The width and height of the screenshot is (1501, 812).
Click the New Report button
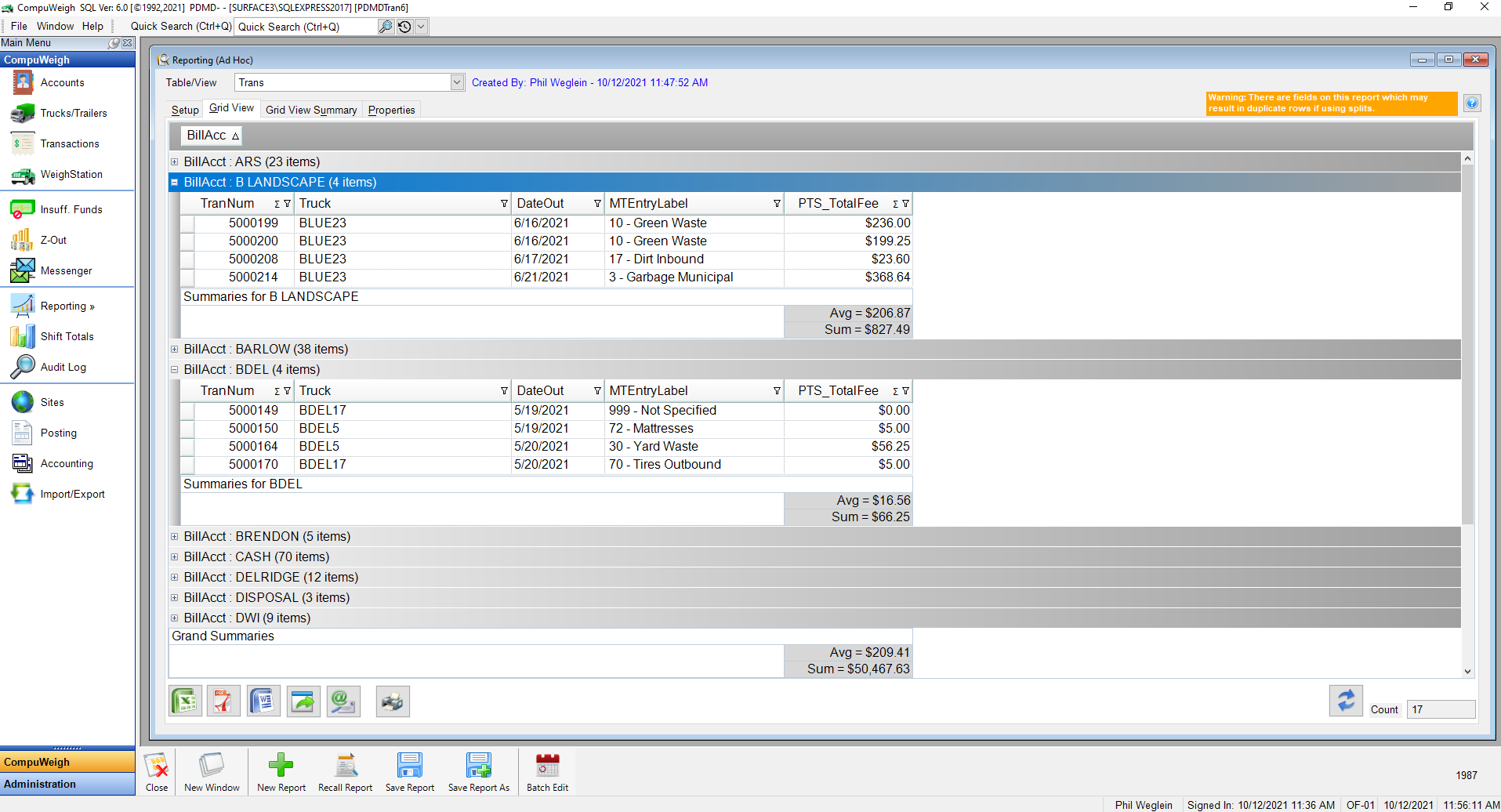coord(281,771)
